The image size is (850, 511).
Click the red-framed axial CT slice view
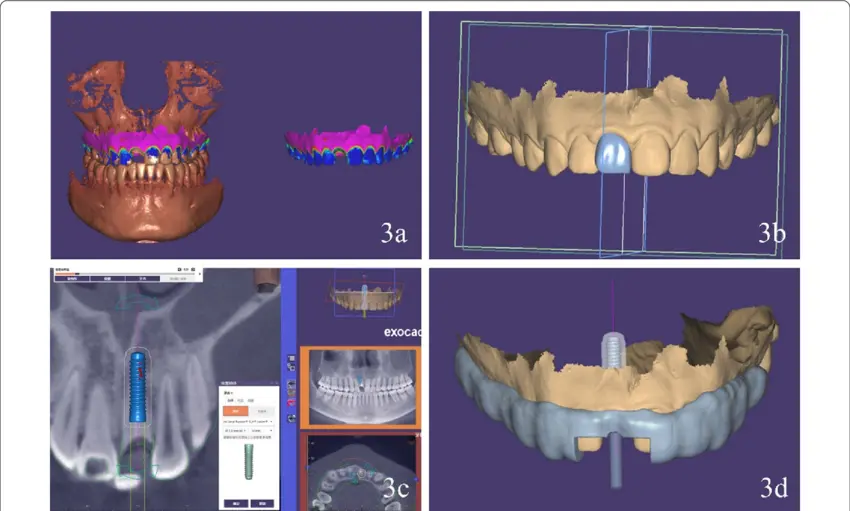coord(360,471)
